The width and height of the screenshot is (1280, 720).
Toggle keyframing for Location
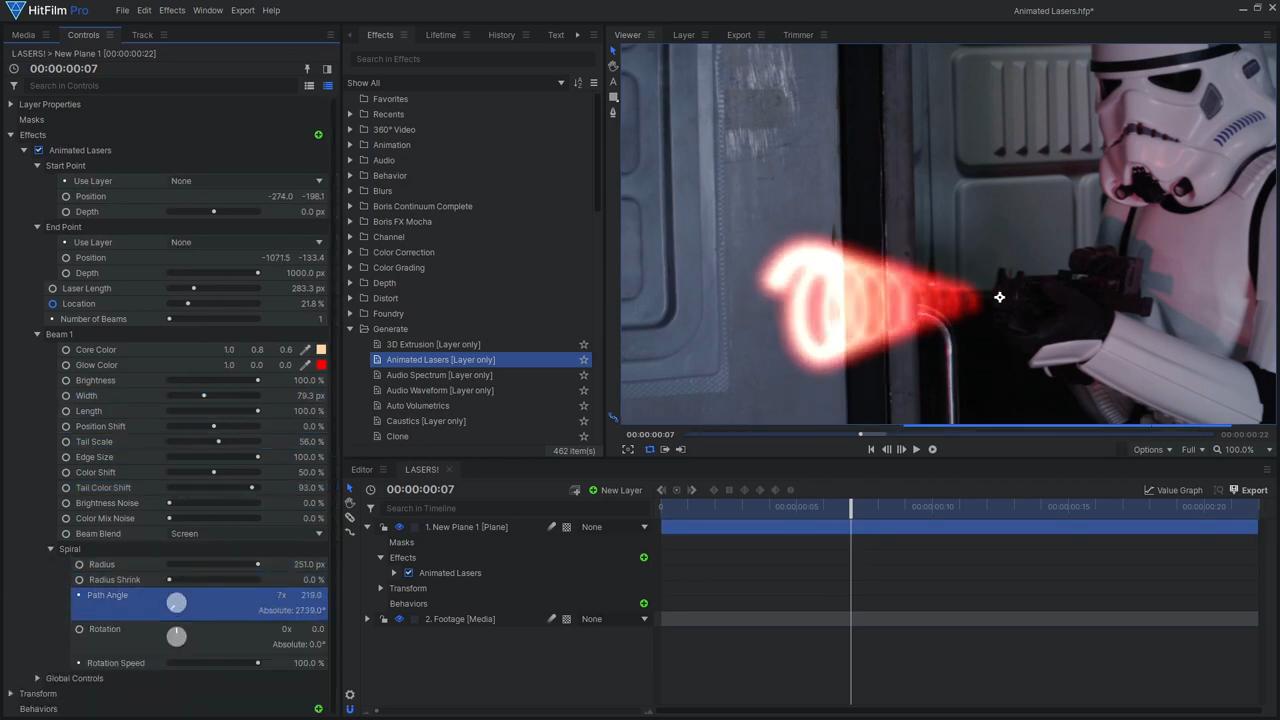point(53,304)
